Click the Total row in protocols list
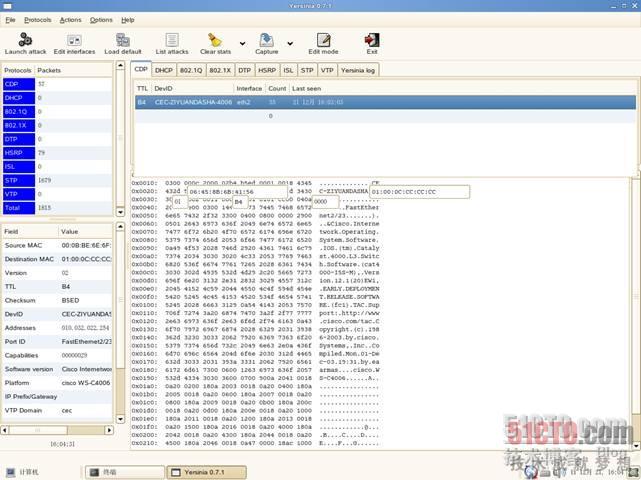This screenshot has width=641, height=480. coord(57,208)
